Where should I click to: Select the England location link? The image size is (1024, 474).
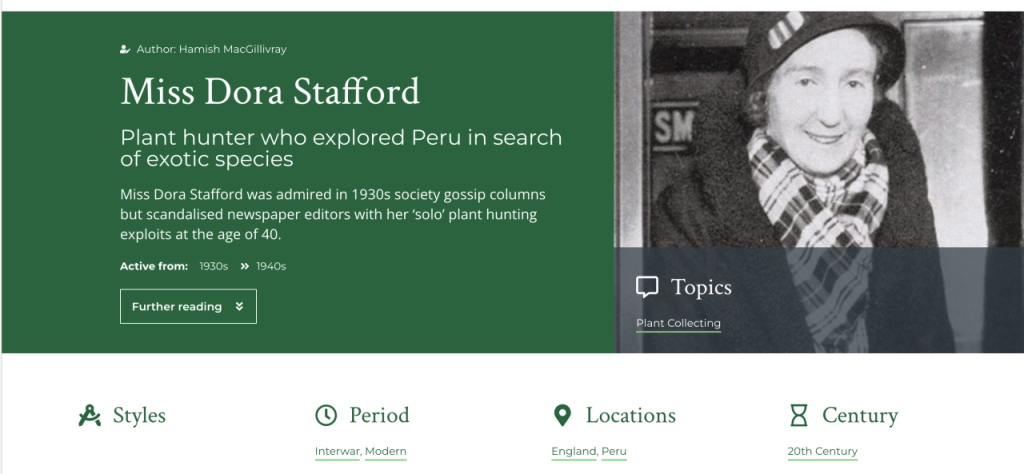pos(574,452)
